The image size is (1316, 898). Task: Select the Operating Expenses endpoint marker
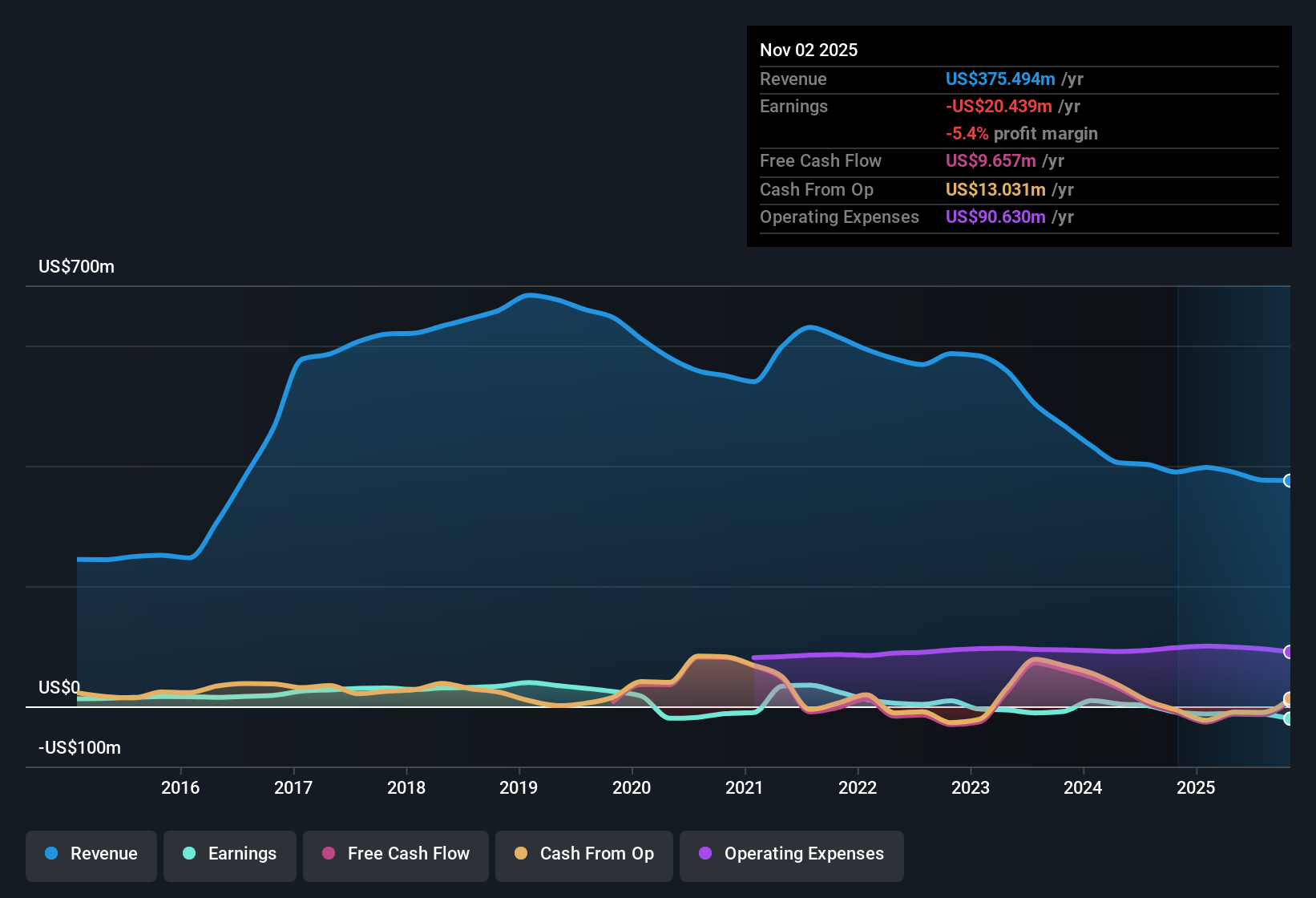pyautogui.click(x=1289, y=652)
